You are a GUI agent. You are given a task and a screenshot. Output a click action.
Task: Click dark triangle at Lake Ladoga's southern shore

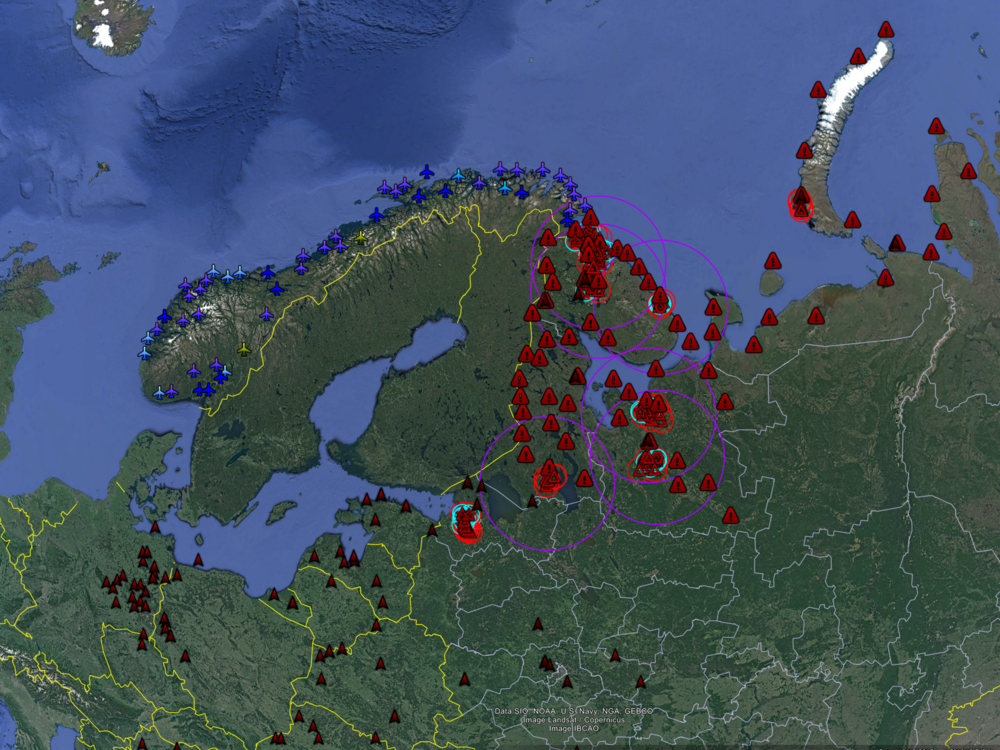click(x=532, y=502)
